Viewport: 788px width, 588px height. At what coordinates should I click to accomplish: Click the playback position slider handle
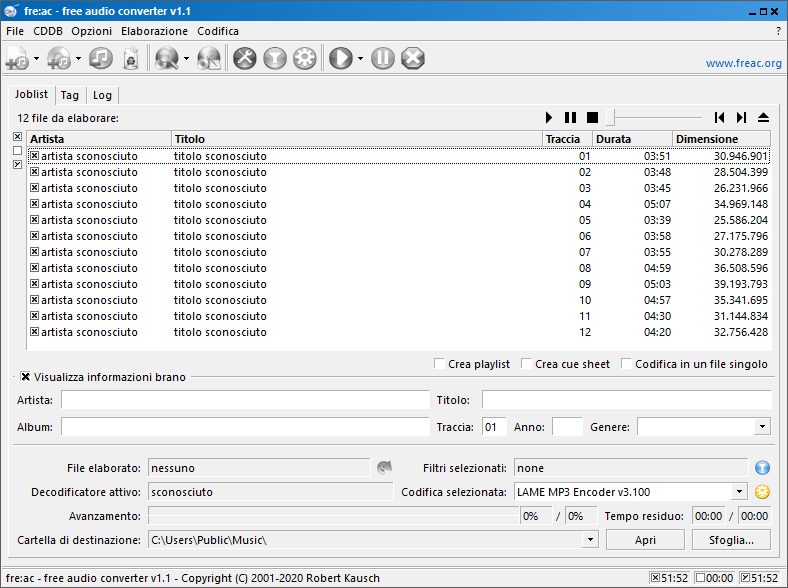[x=610, y=118]
